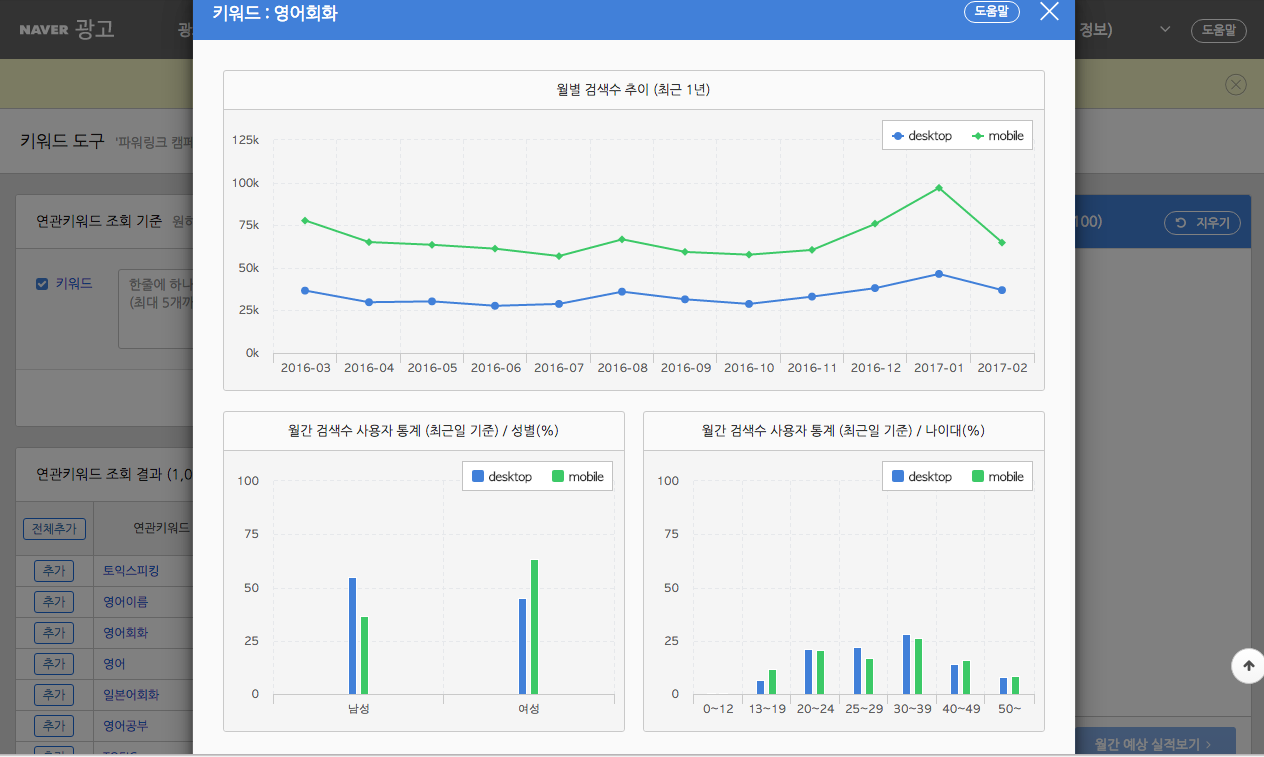Click the keyword entry text area
Viewport: 1264px width, 757px height.
pyautogui.click(x=155, y=308)
